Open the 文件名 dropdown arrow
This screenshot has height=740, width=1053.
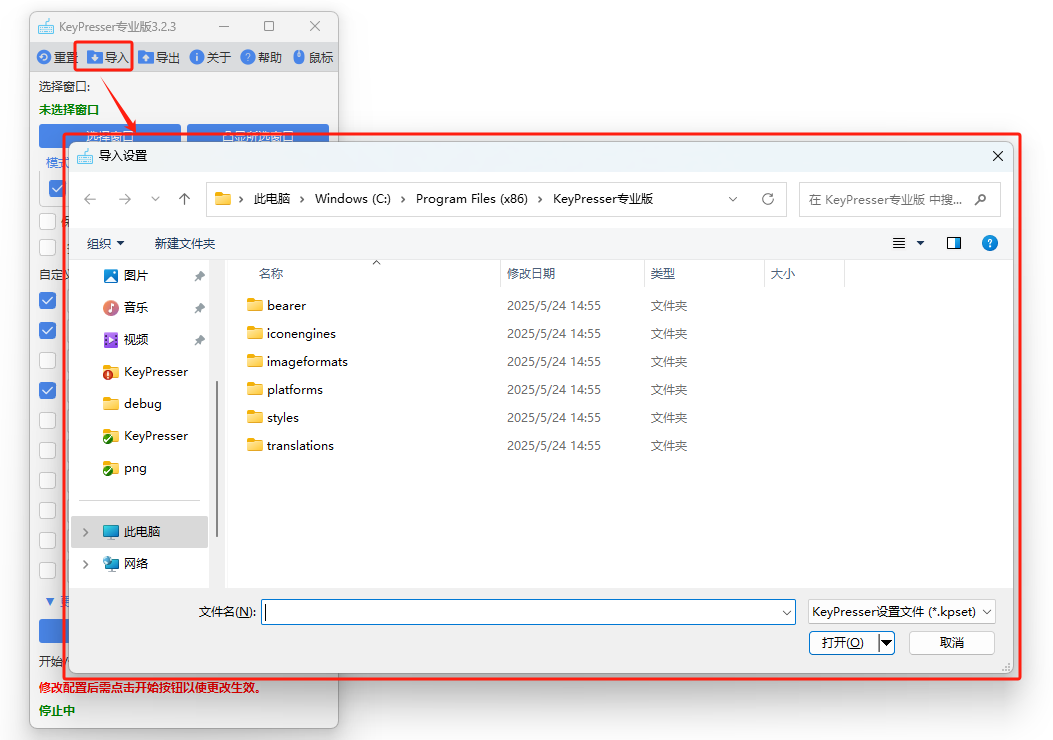[786, 612]
